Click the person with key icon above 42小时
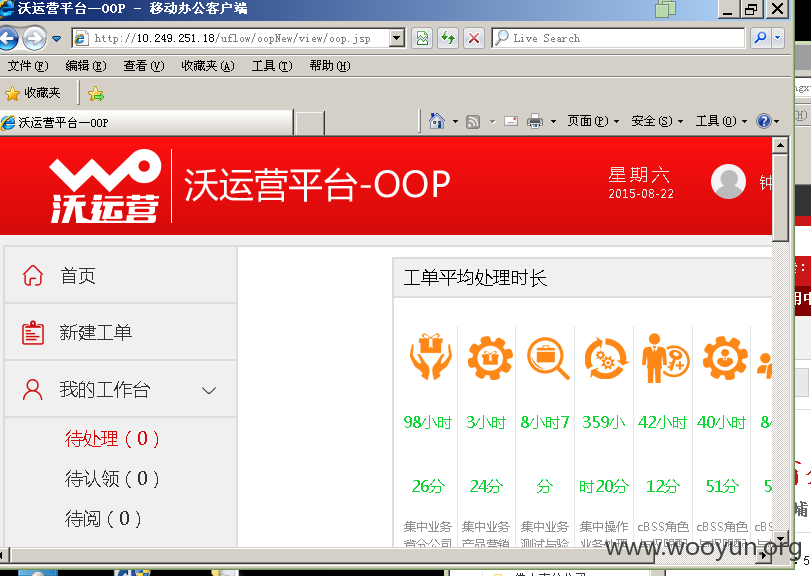This screenshot has height=576, width=811. click(665, 358)
